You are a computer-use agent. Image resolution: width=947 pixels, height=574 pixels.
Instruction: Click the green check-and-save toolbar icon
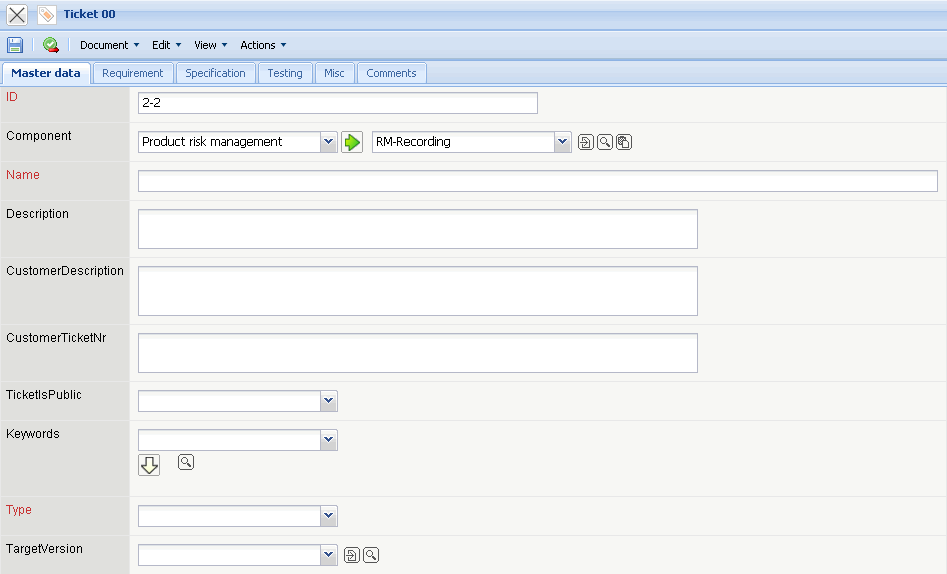pyautogui.click(x=50, y=45)
